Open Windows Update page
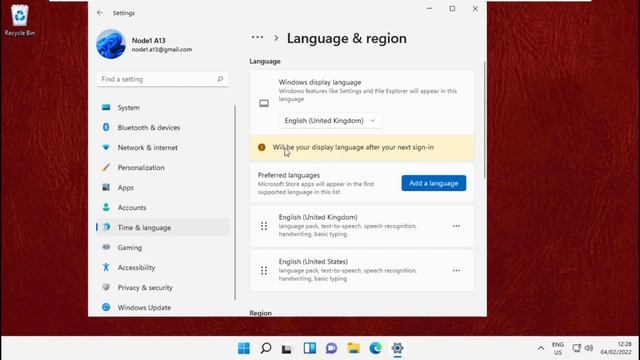Image resolution: width=640 pixels, height=360 pixels. click(x=163, y=307)
